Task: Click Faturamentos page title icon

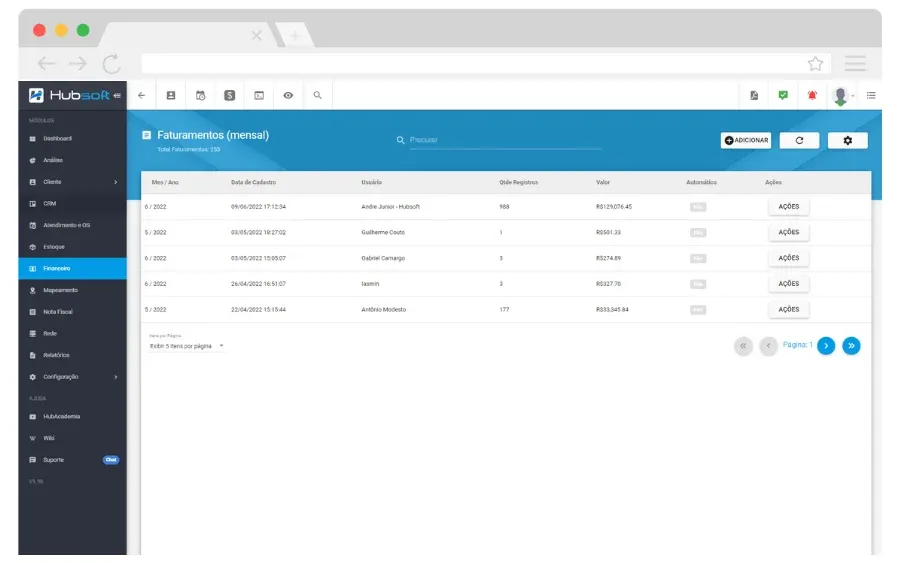Action: pyautogui.click(x=146, y=135)
